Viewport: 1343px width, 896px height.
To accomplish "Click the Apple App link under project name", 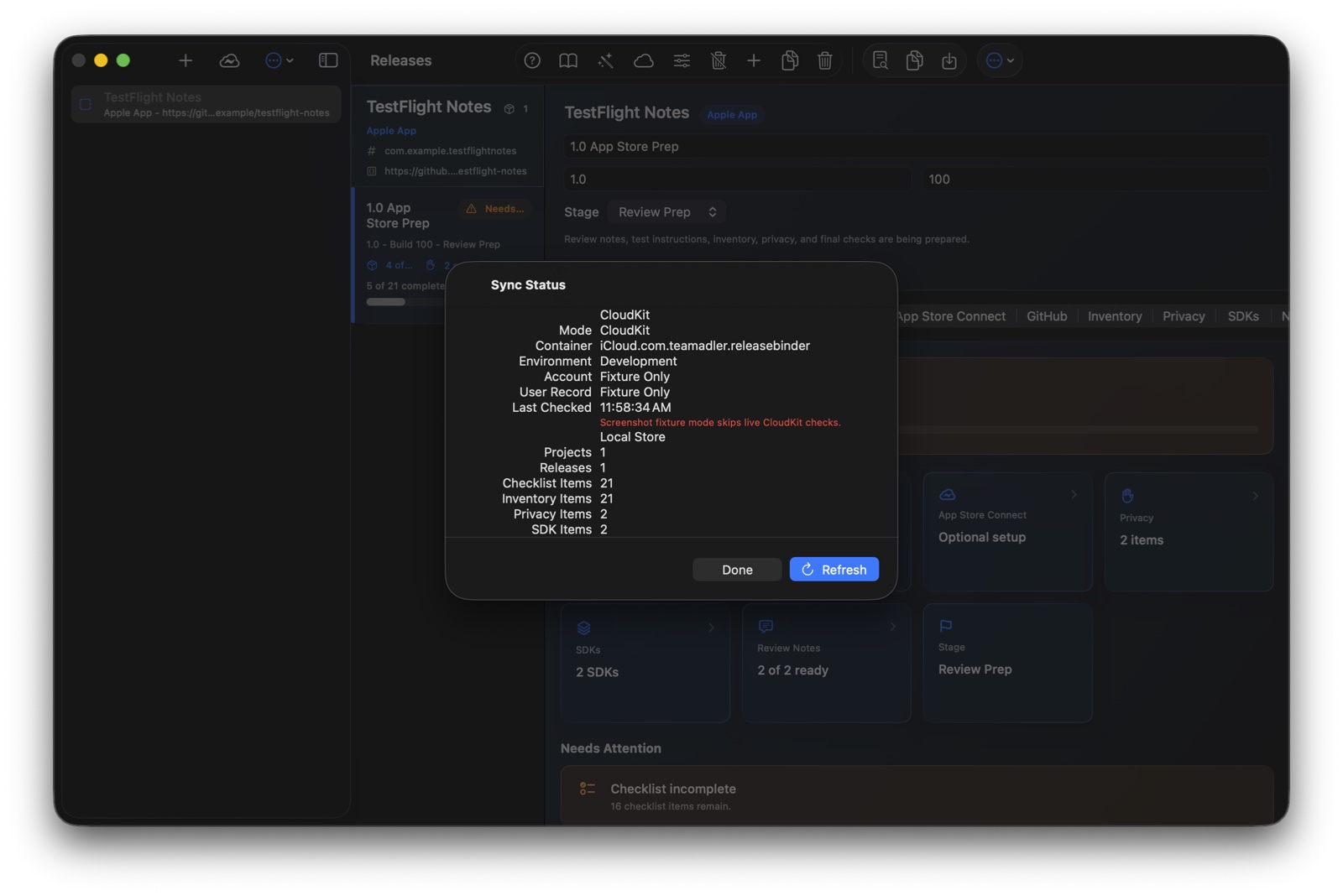I will pos(391,131).
